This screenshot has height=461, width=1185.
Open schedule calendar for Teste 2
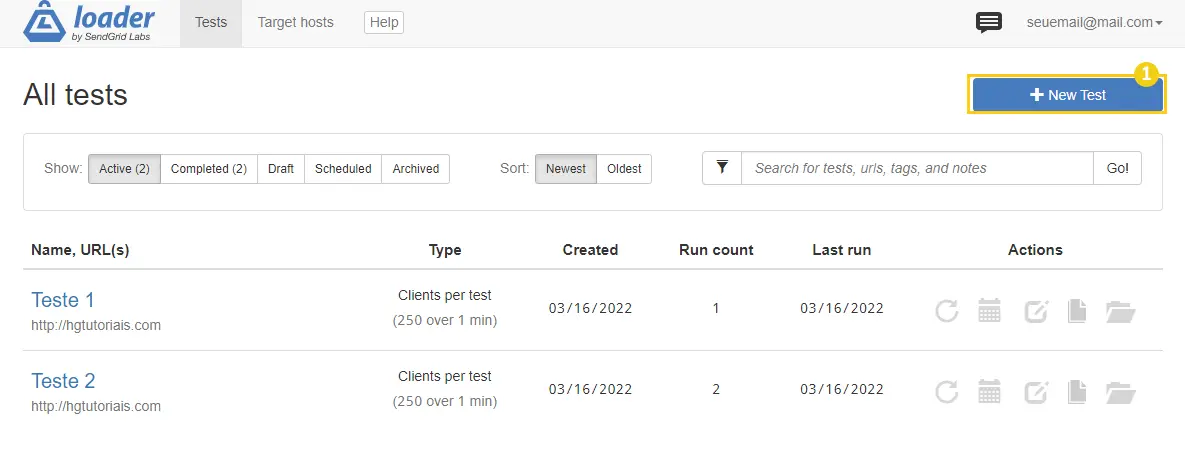click(x=989, y=391)
